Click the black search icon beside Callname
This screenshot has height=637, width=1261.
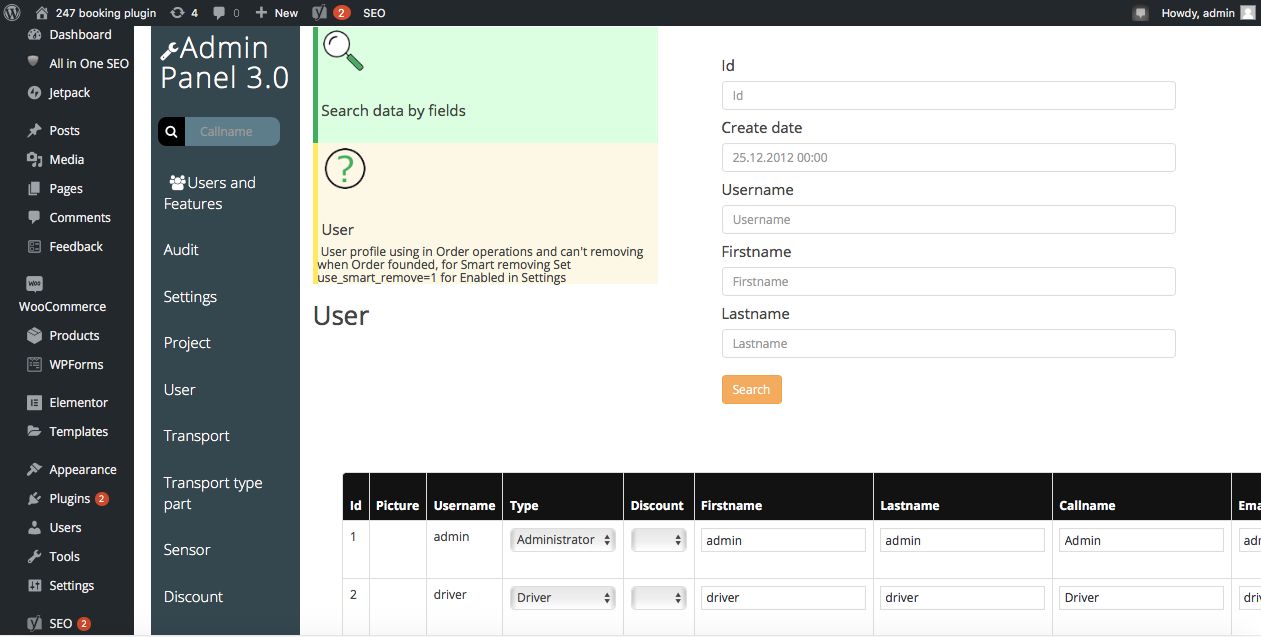171,132
